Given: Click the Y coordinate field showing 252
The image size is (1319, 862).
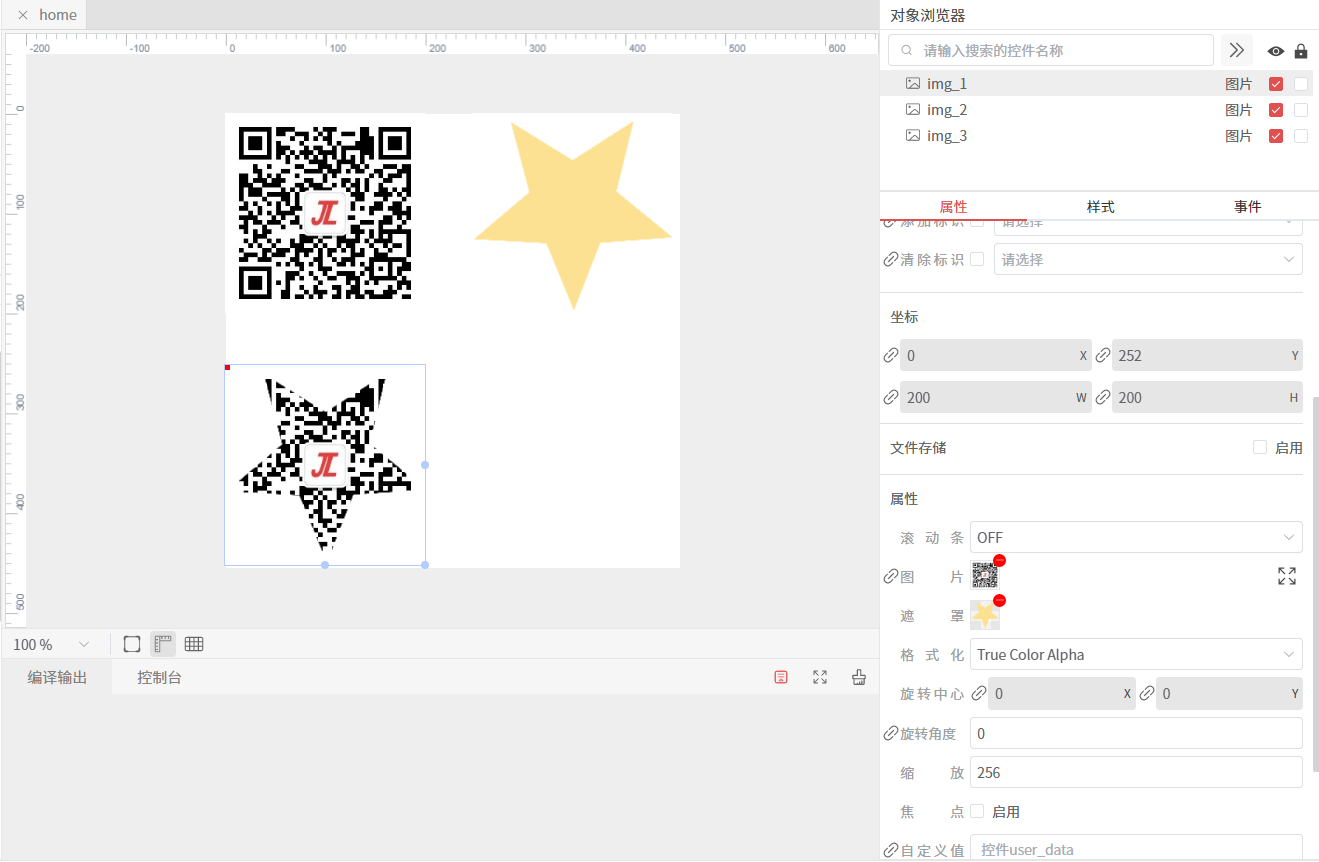Looking at the screenshot, I should coord(1207,355).
